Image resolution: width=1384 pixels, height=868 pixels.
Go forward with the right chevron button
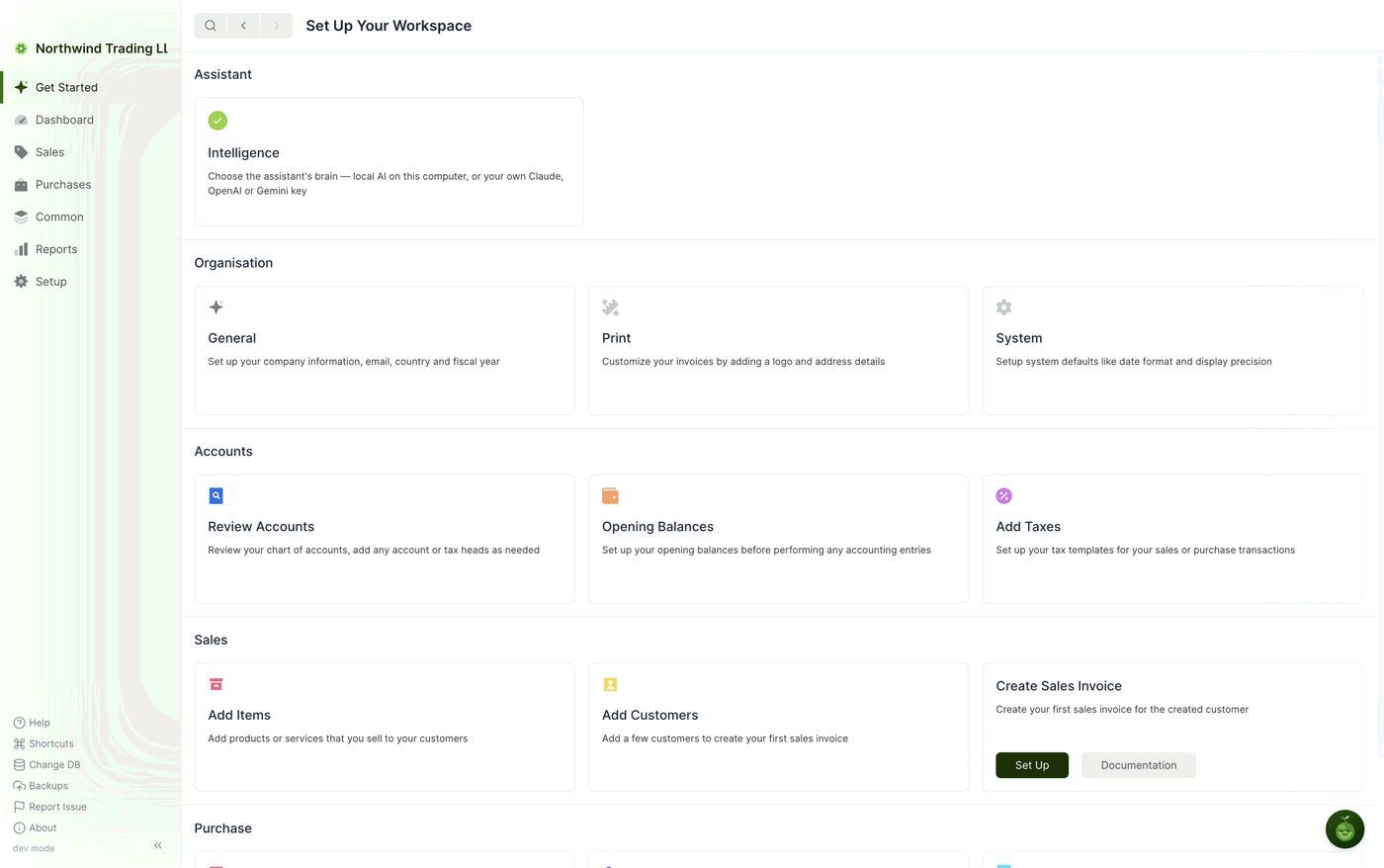(277, 26)
